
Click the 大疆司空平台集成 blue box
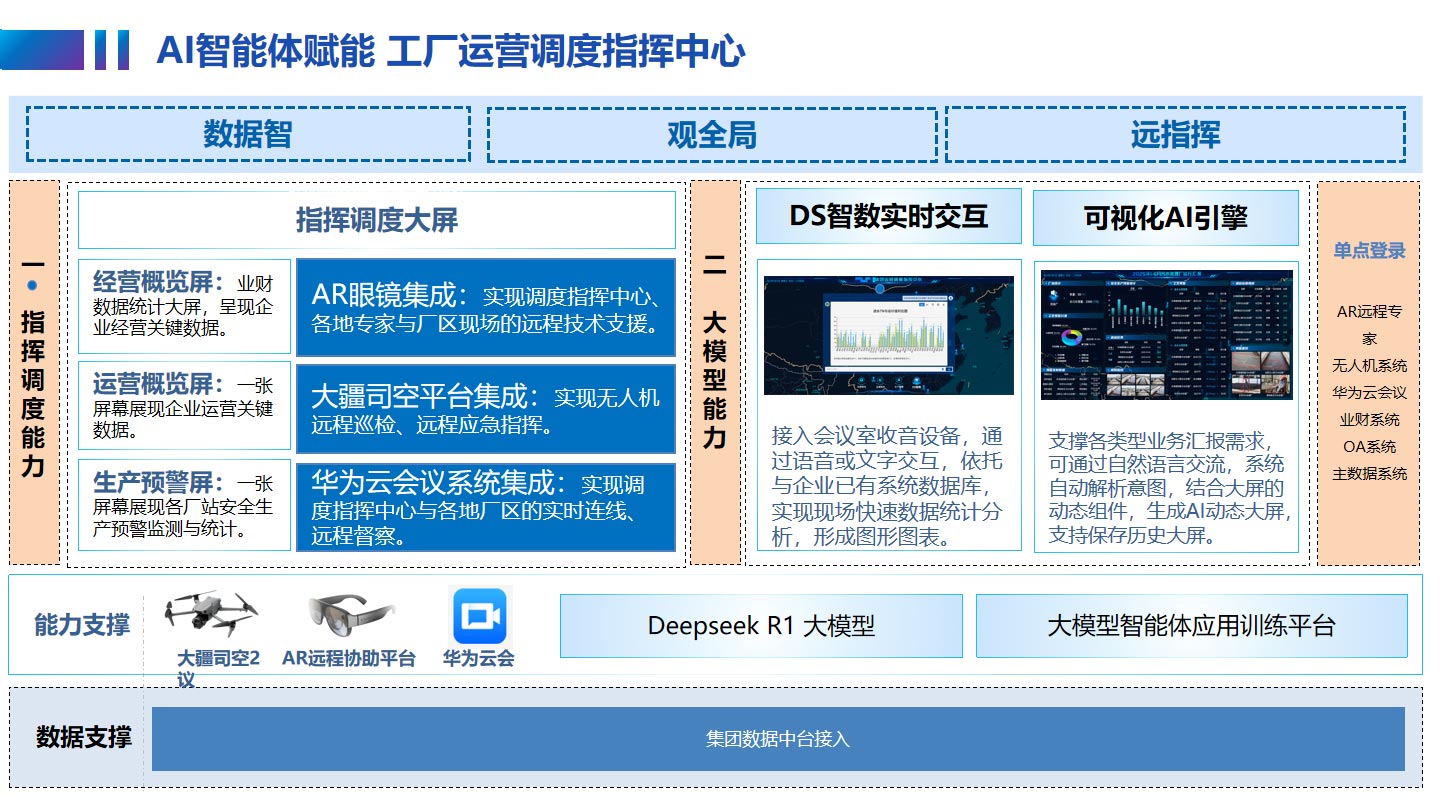click(486, 409)
